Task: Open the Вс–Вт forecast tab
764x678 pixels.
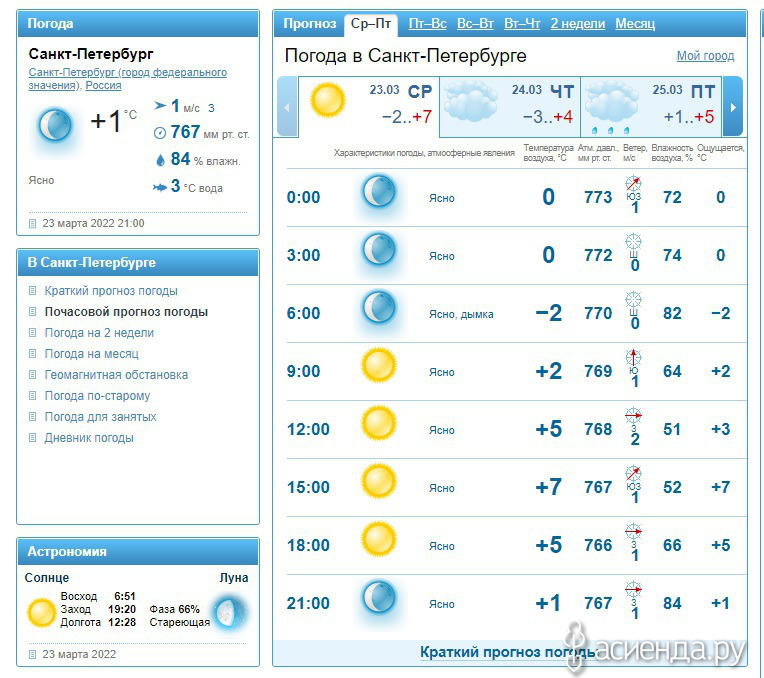Action: 475,23
